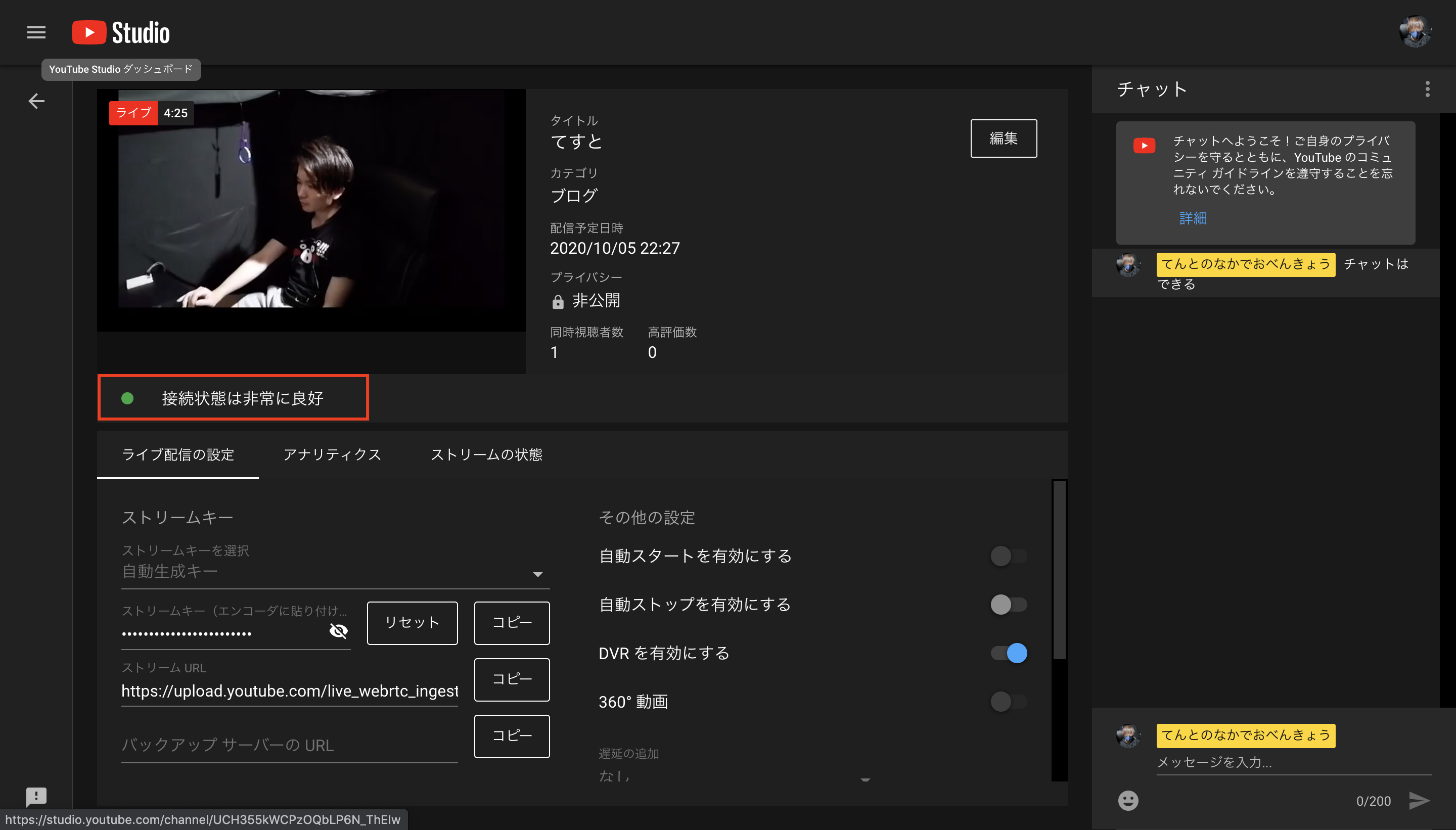
Task: Click the 同時視聴者数 label
Action: click(586, 332)
